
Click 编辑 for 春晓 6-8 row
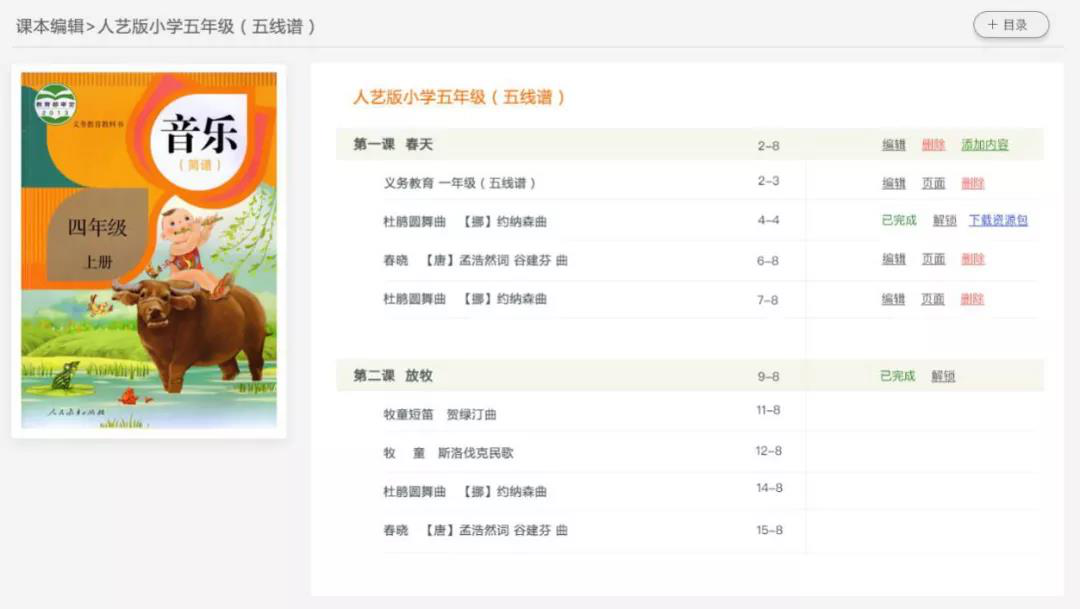point(893,259)
